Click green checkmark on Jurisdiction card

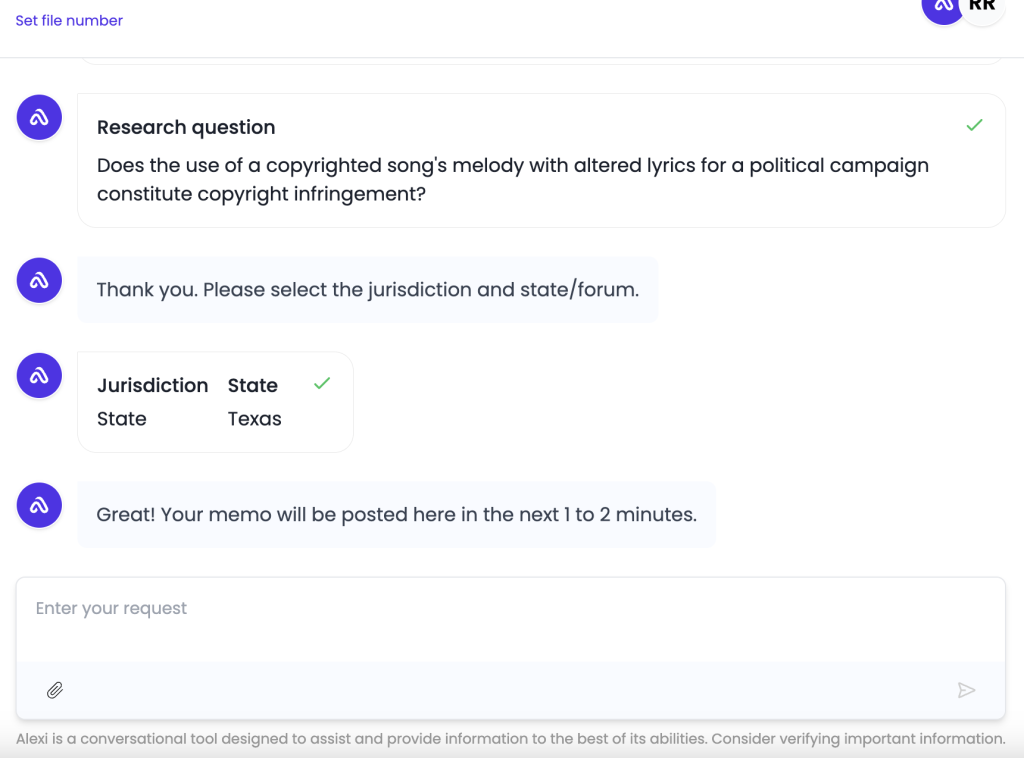tap(321, 384)
